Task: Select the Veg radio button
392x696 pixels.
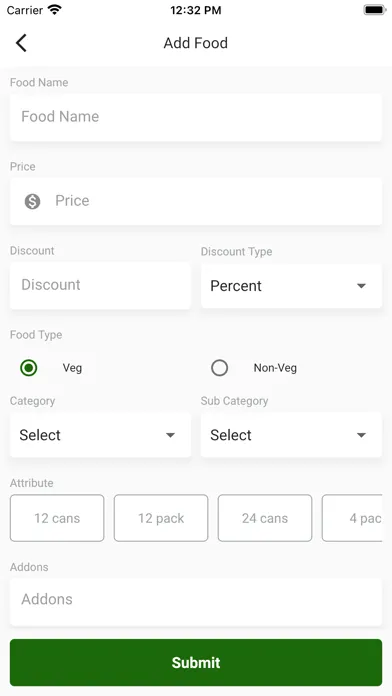Action: tap(29, 368)
